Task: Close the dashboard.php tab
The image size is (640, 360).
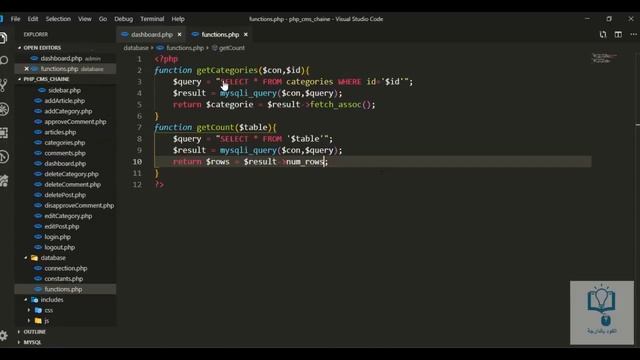Action: click(179, 35)
